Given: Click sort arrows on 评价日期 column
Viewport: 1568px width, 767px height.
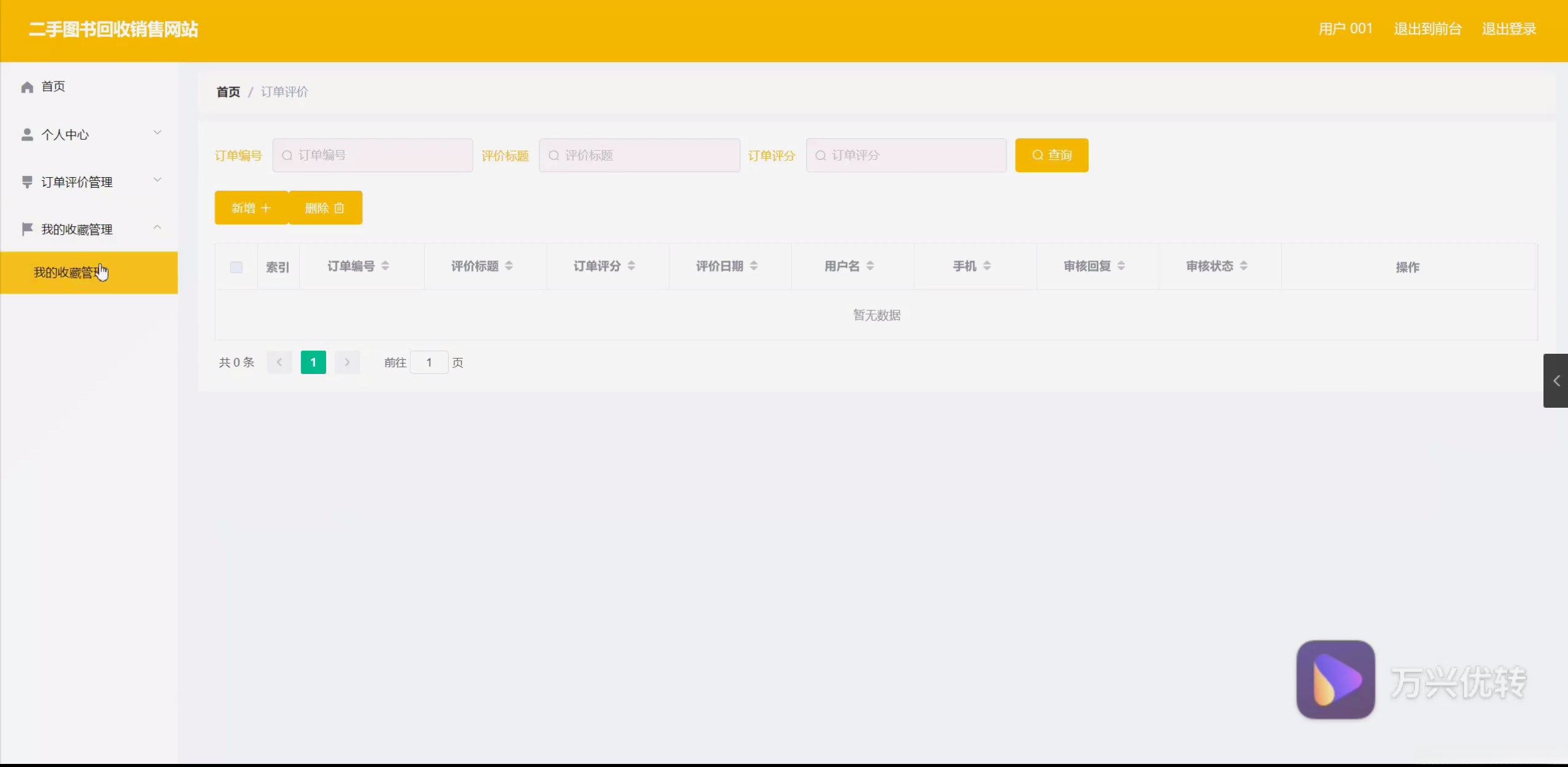Looking at the screenshot, I should click(753, 265).
